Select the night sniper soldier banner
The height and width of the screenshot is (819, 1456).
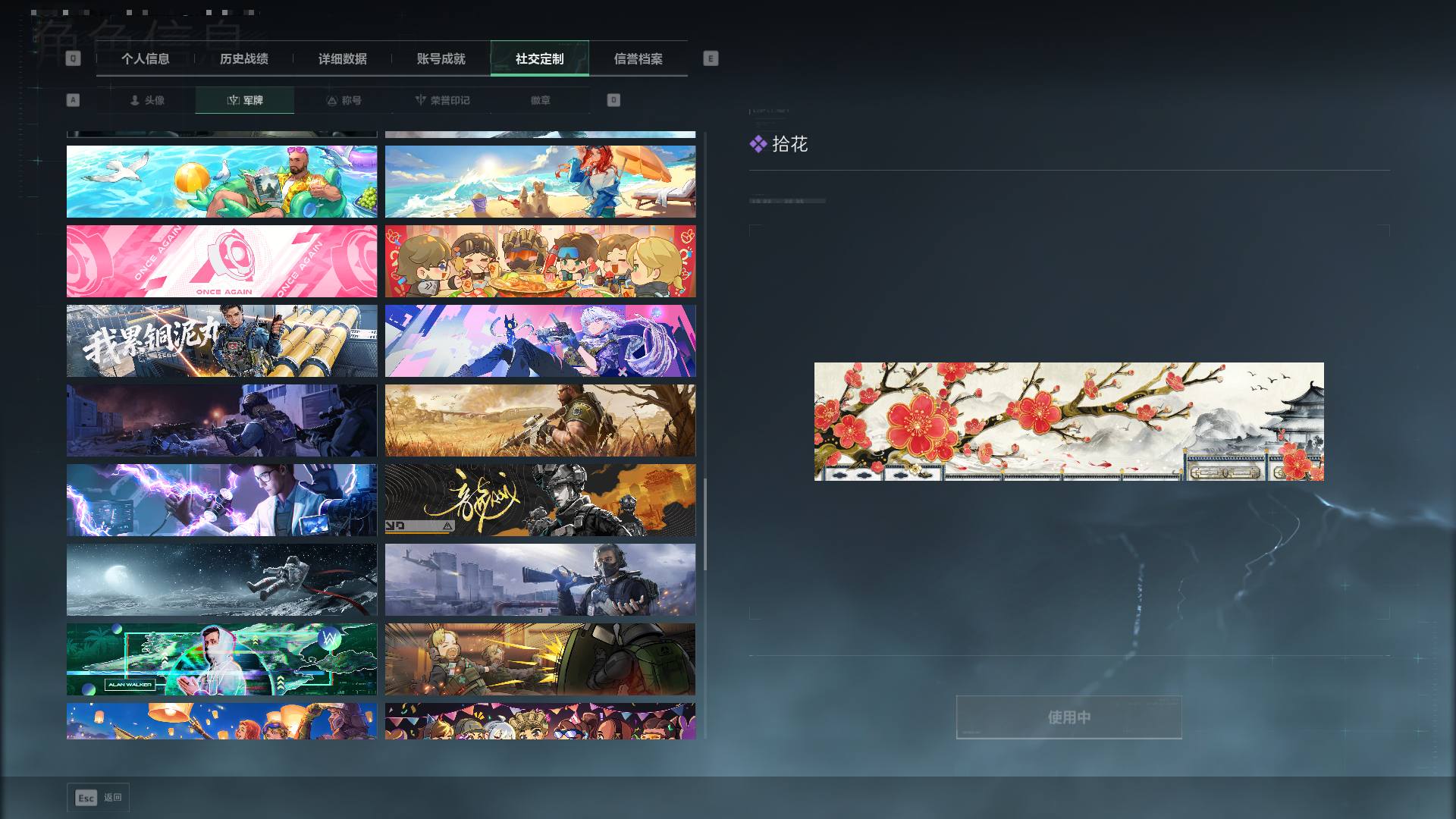221,421
